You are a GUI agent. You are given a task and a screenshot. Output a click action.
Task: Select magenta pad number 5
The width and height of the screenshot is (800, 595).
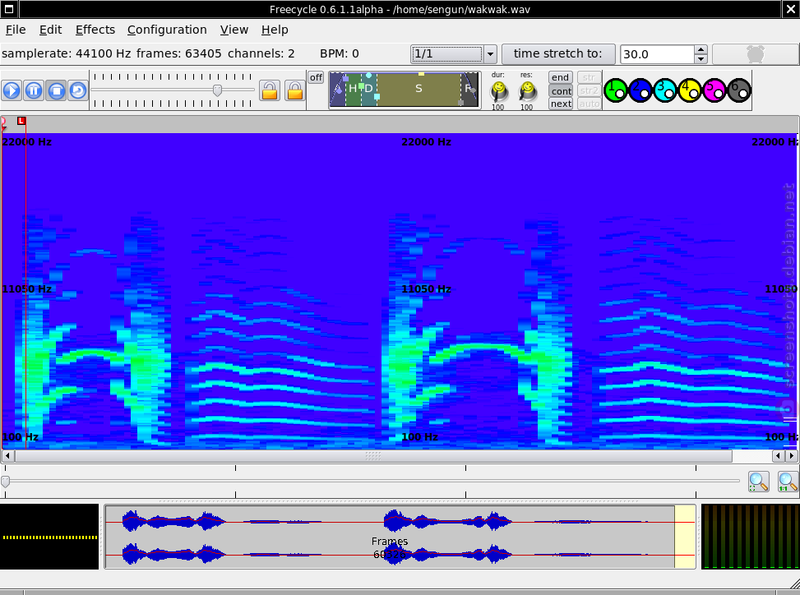click(714, 91)
